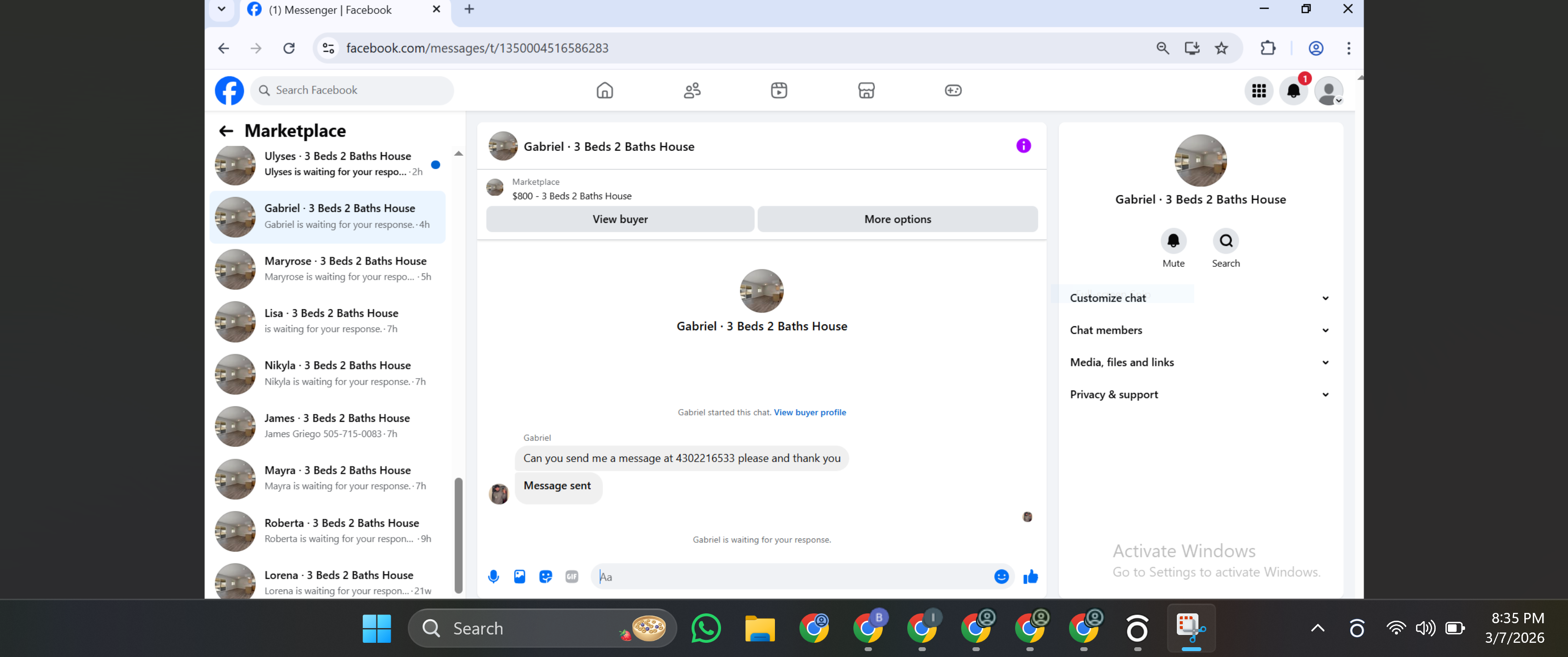1568x657 pixels.
Task: Open the Friends icon in top nav
Action: [692, 91]
